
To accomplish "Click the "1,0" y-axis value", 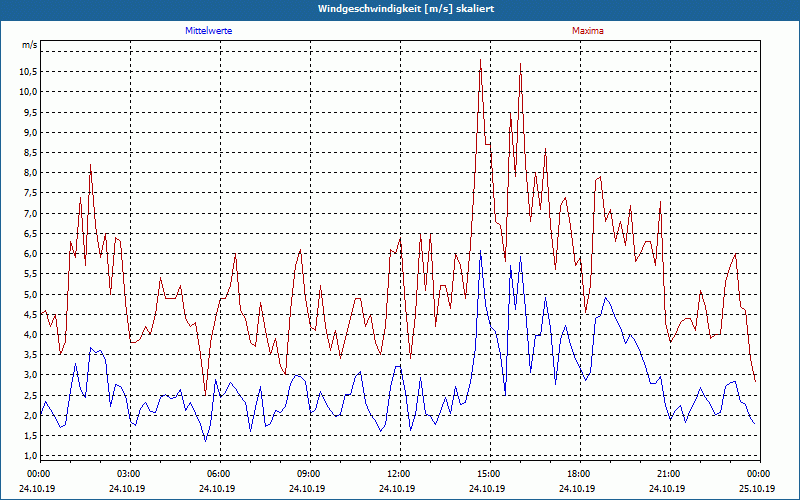I will pos(30,456).
